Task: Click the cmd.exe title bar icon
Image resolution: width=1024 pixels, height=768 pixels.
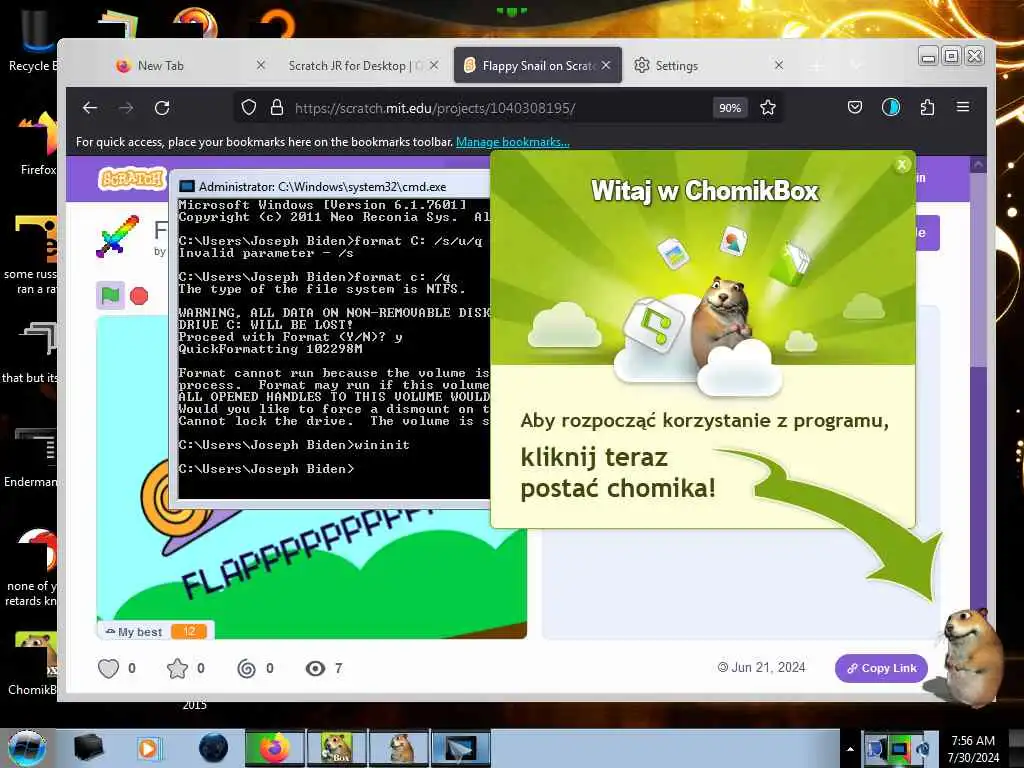Action: 187,187
